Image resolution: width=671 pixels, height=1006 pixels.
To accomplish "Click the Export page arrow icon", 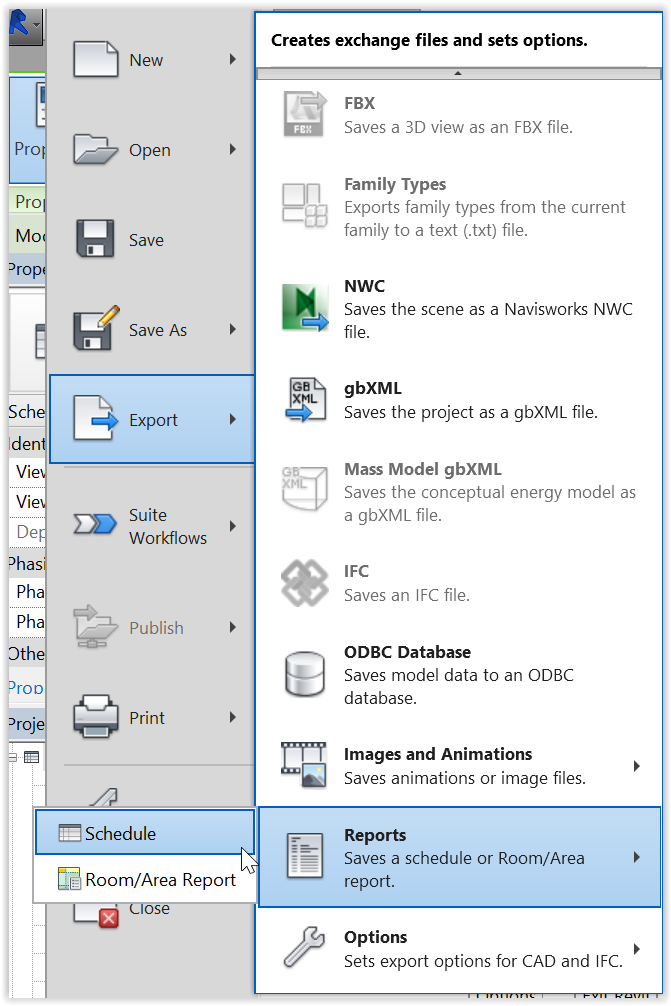I will coord(96,418).
